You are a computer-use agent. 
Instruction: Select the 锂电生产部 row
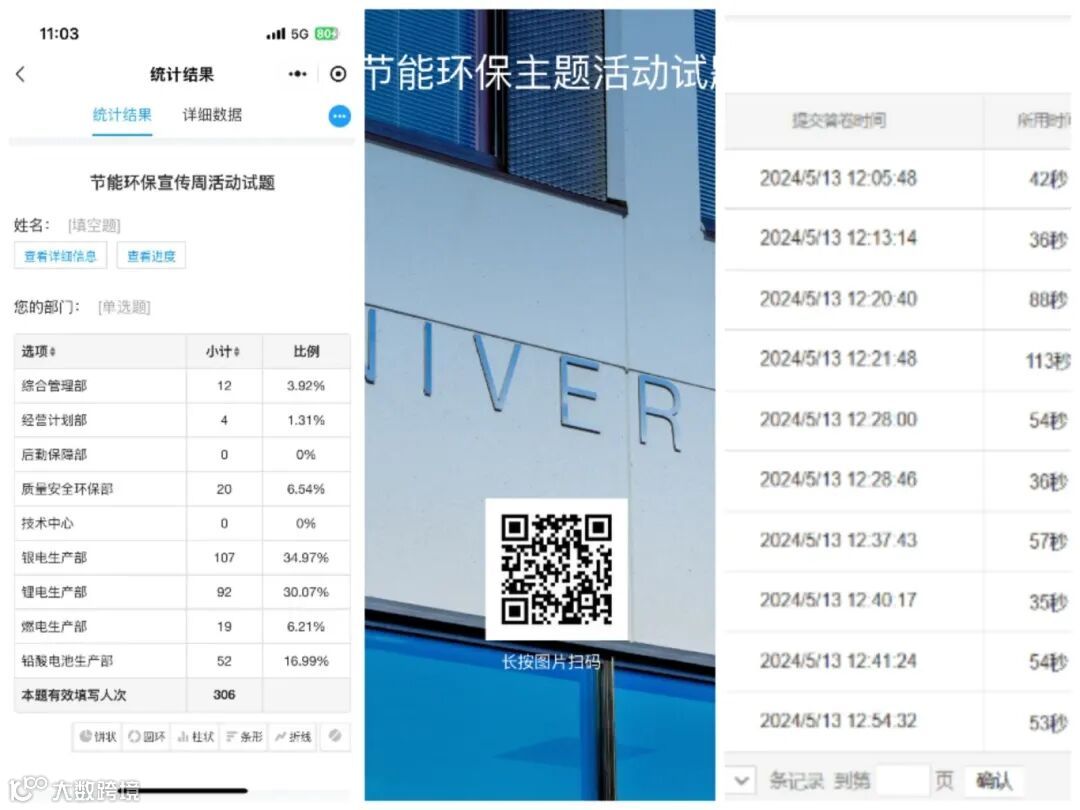point(183,592)
